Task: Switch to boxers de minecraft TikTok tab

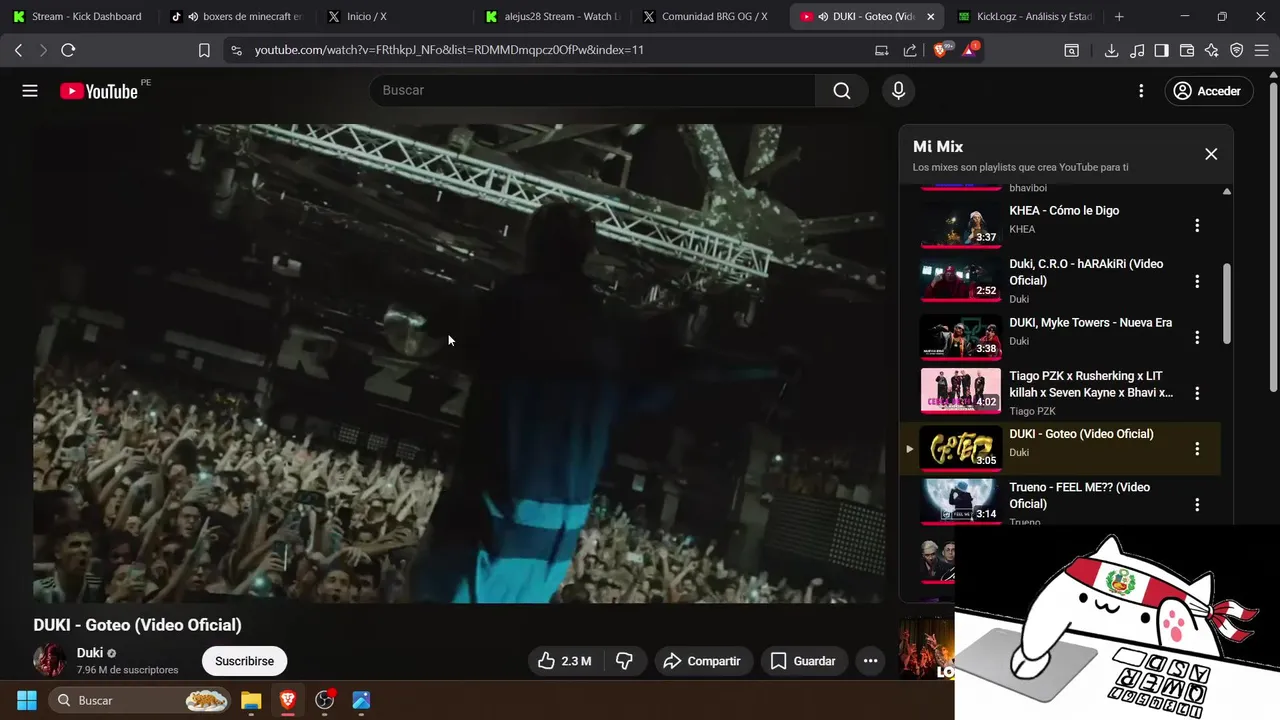Action: (240, 17)
